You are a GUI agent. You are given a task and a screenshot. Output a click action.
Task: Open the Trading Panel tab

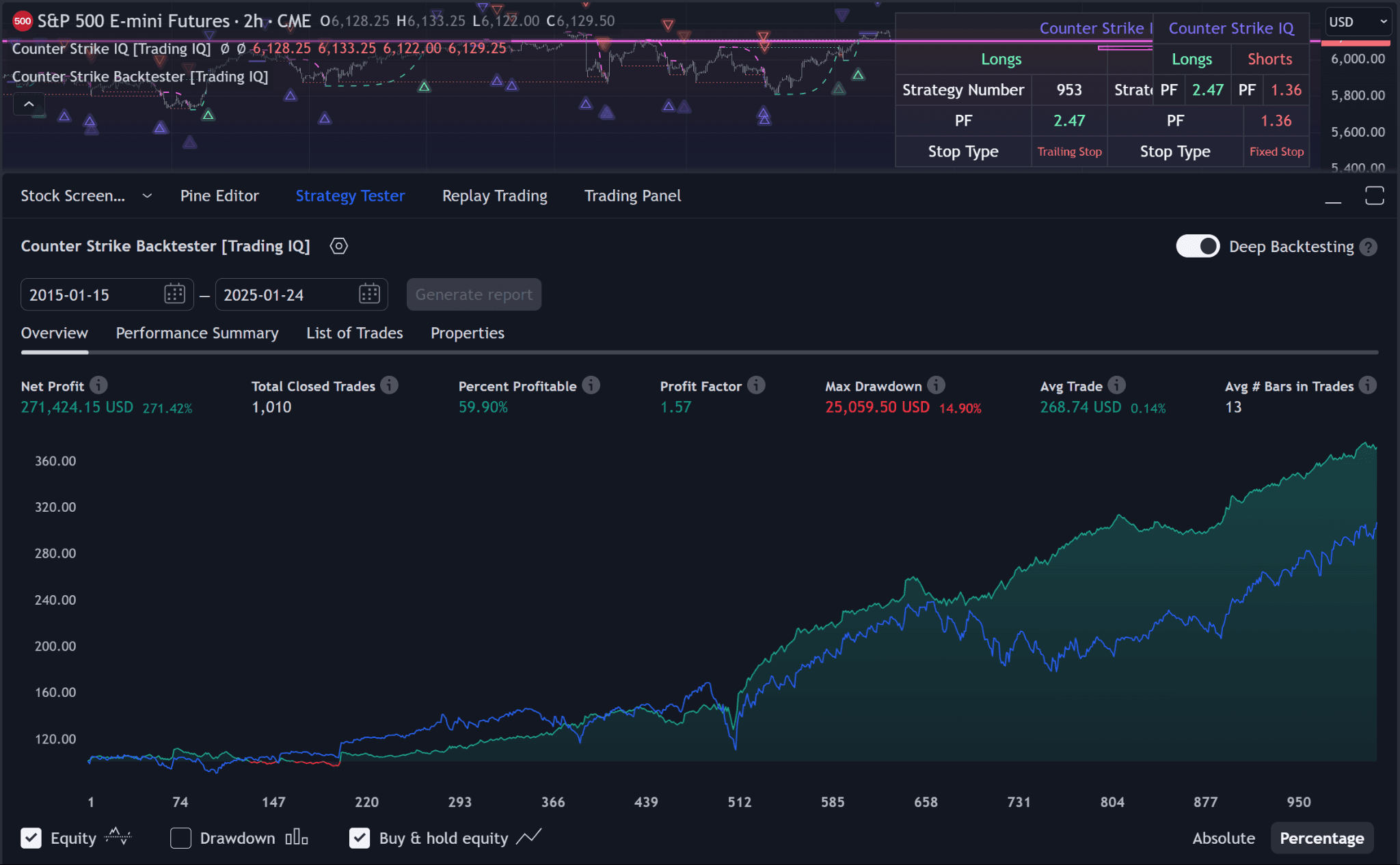[632, 196]
